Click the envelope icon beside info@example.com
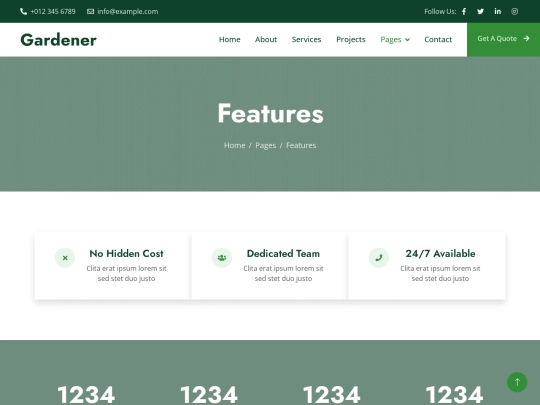Viewport: 540px width, 405px height. pyautogui.click(x=90, y=12)
